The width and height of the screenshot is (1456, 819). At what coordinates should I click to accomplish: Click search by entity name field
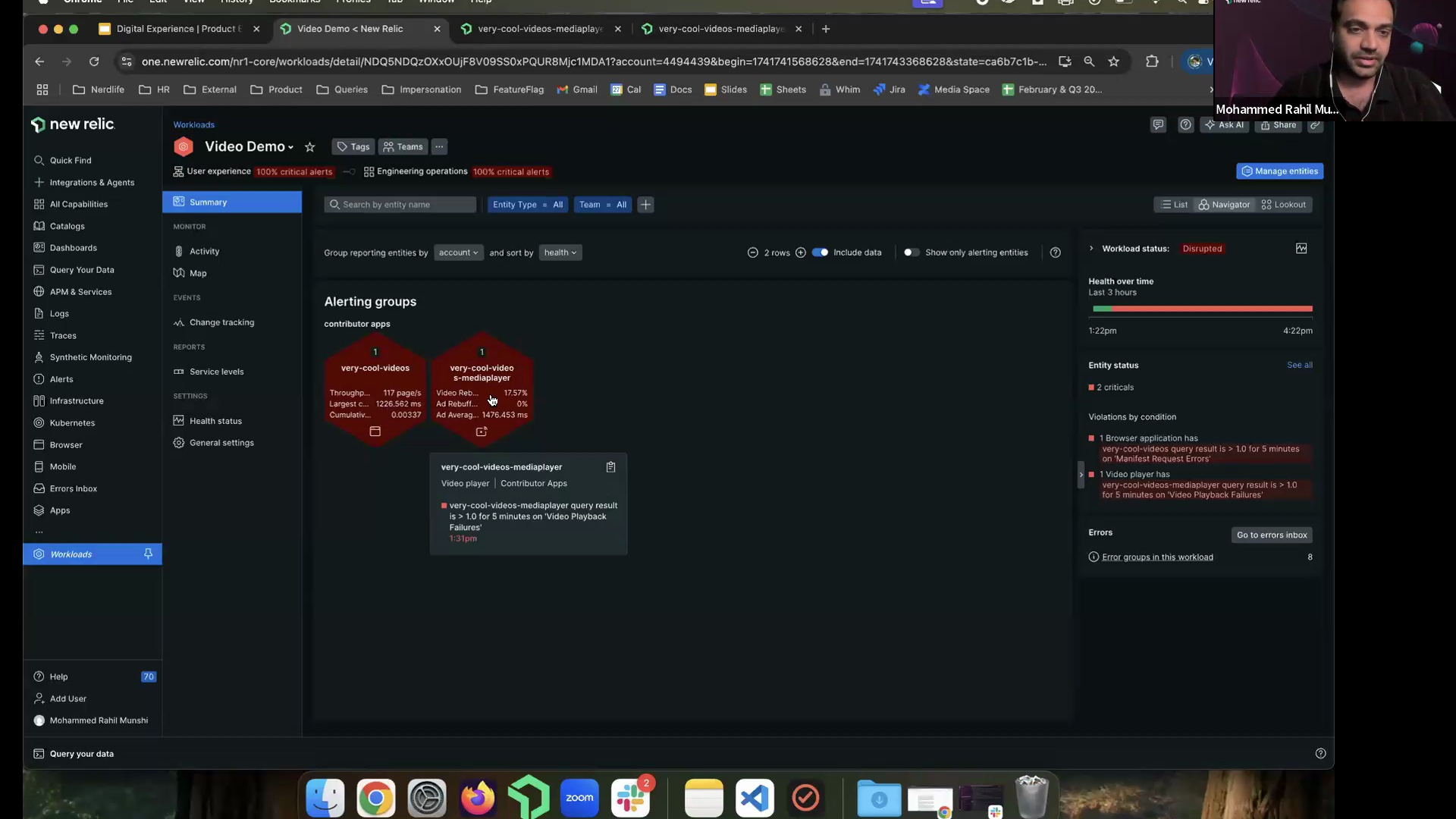400,205
